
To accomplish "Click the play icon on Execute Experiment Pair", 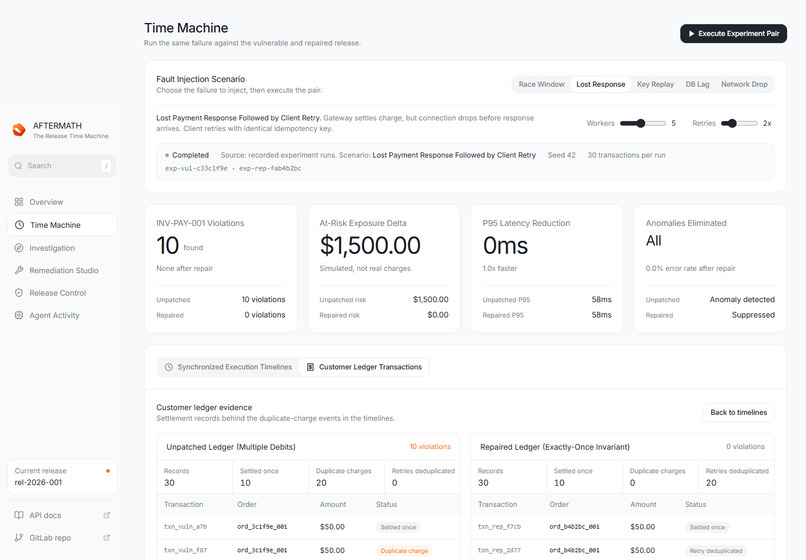I will pos(691,33).
